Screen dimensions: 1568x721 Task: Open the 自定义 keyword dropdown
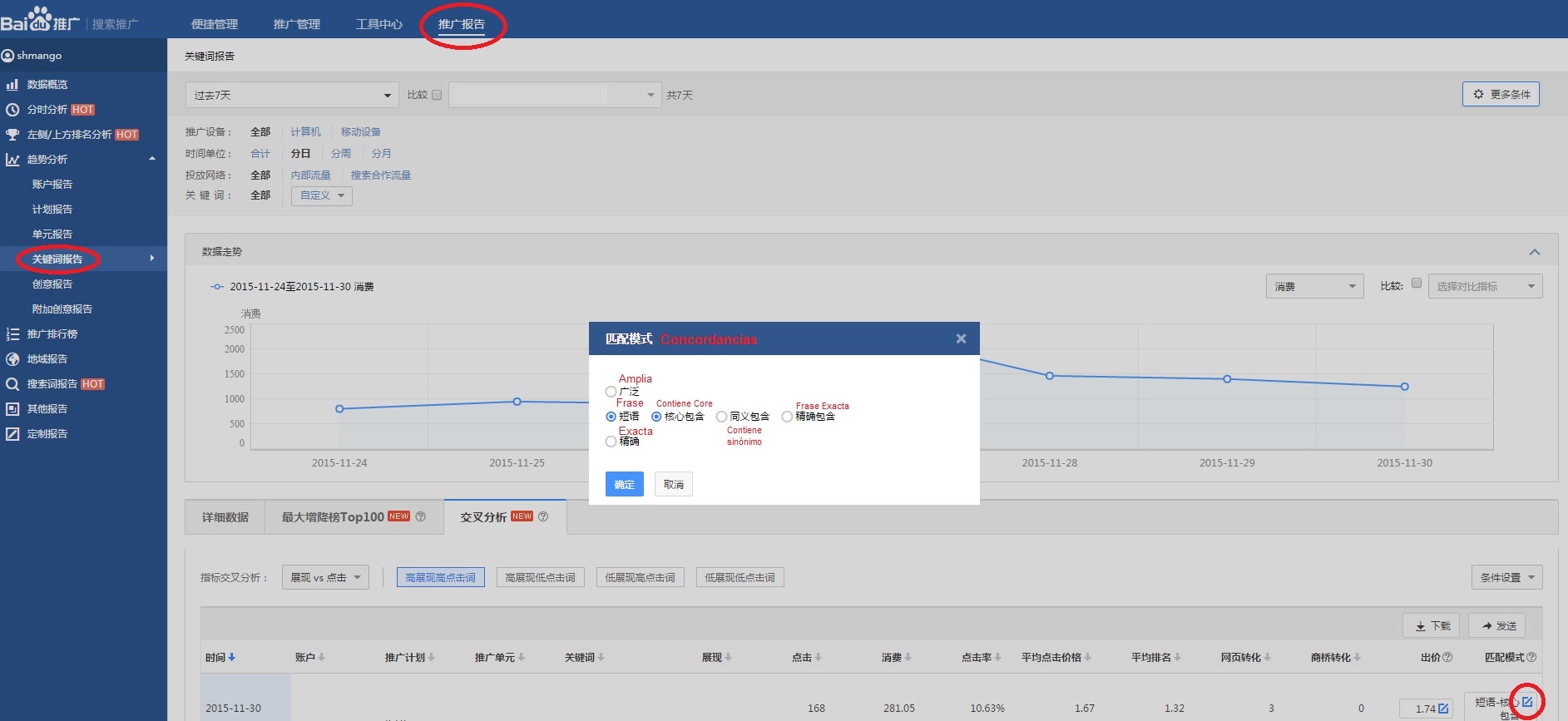(322, 195)
